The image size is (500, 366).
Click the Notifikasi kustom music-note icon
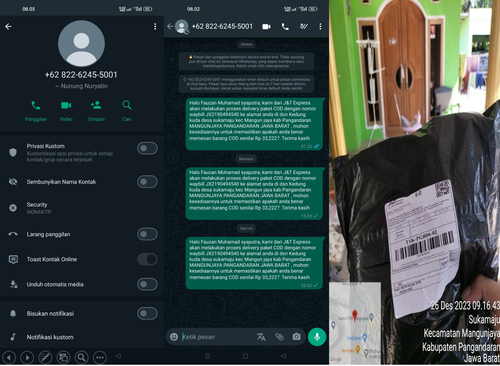(13, 337)
